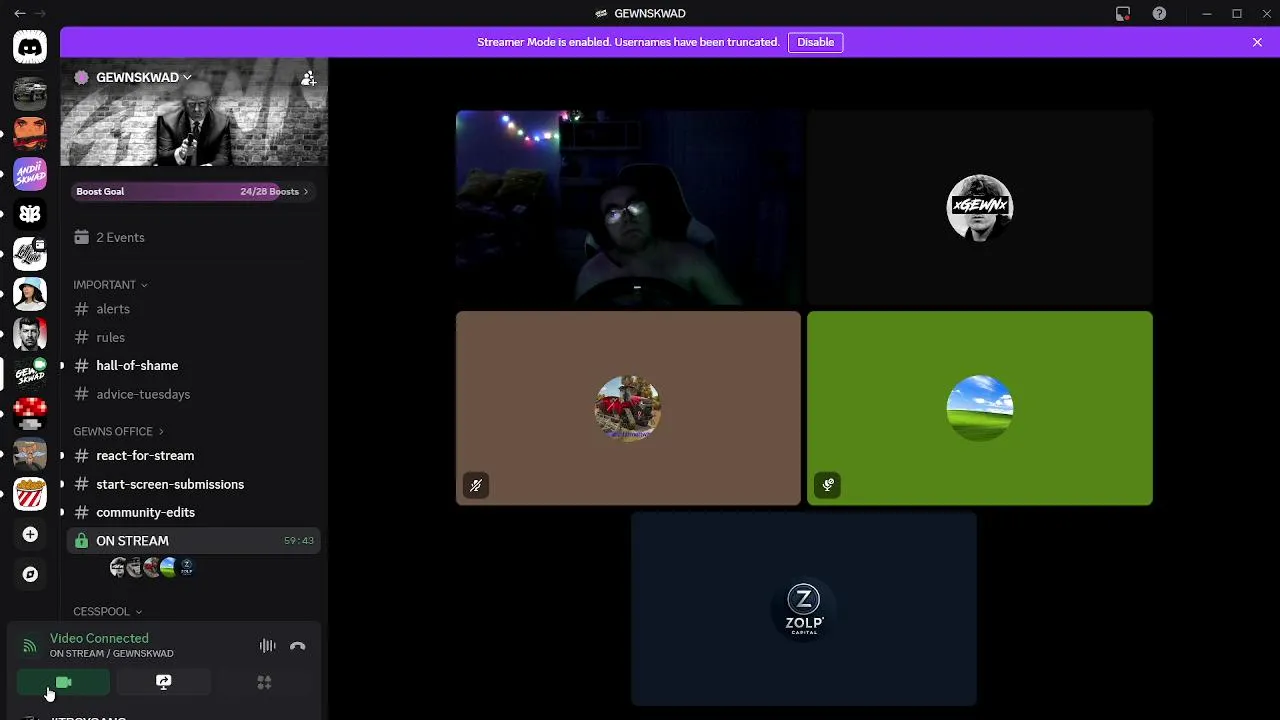Focus the brown tractor avatar tile
The width and height of the screenshot is (1280, 720).
(x=628, y=408)
